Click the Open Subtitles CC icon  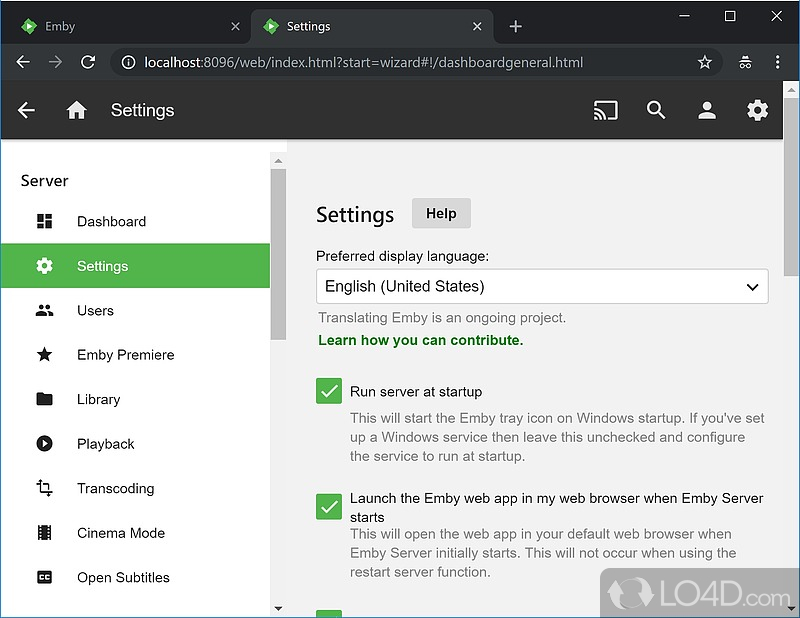pyautogui.click(x=44, y=577)
